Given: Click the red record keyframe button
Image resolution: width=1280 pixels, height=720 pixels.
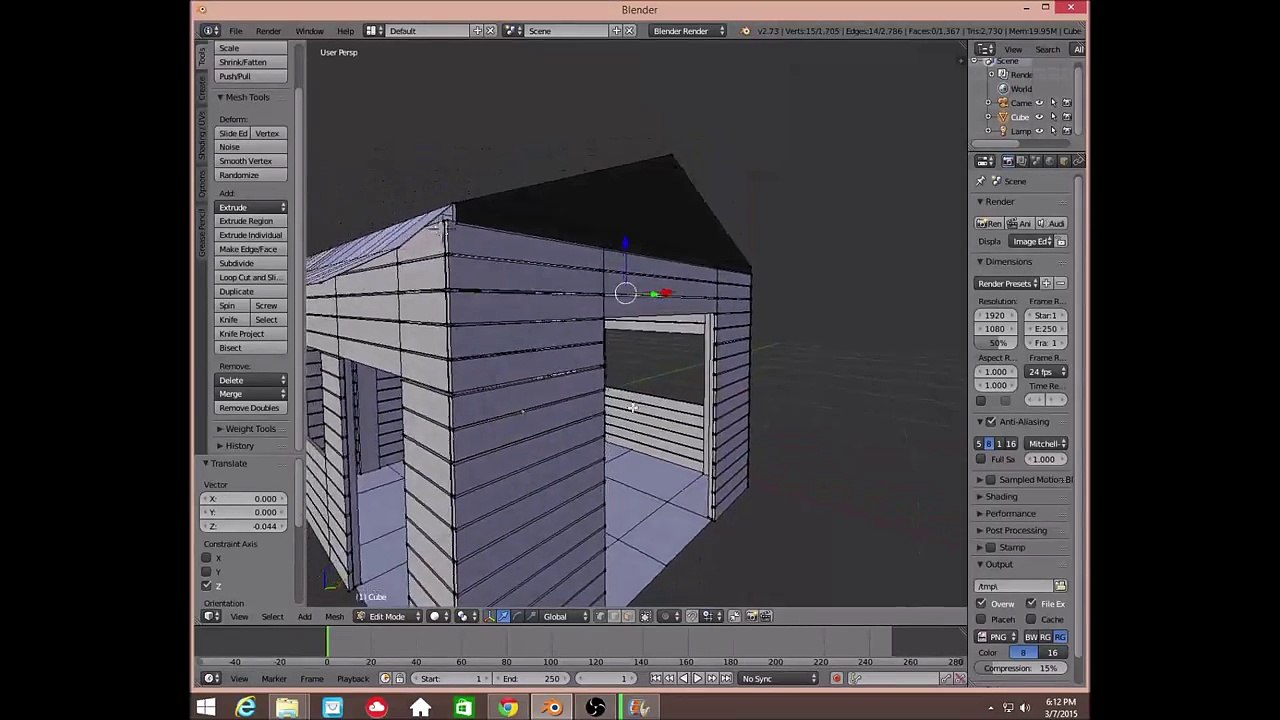Looking at the screenshot, I should pos(837,679).
